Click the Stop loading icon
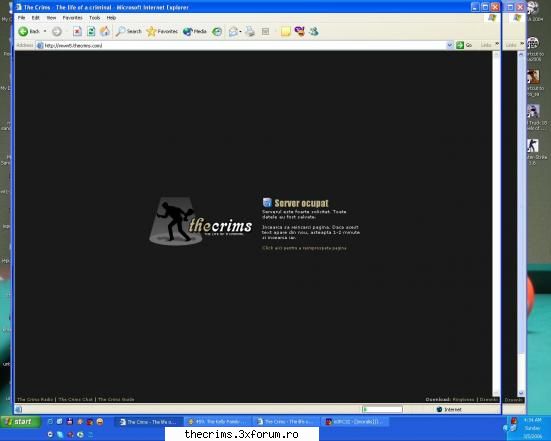 point(77,32)
